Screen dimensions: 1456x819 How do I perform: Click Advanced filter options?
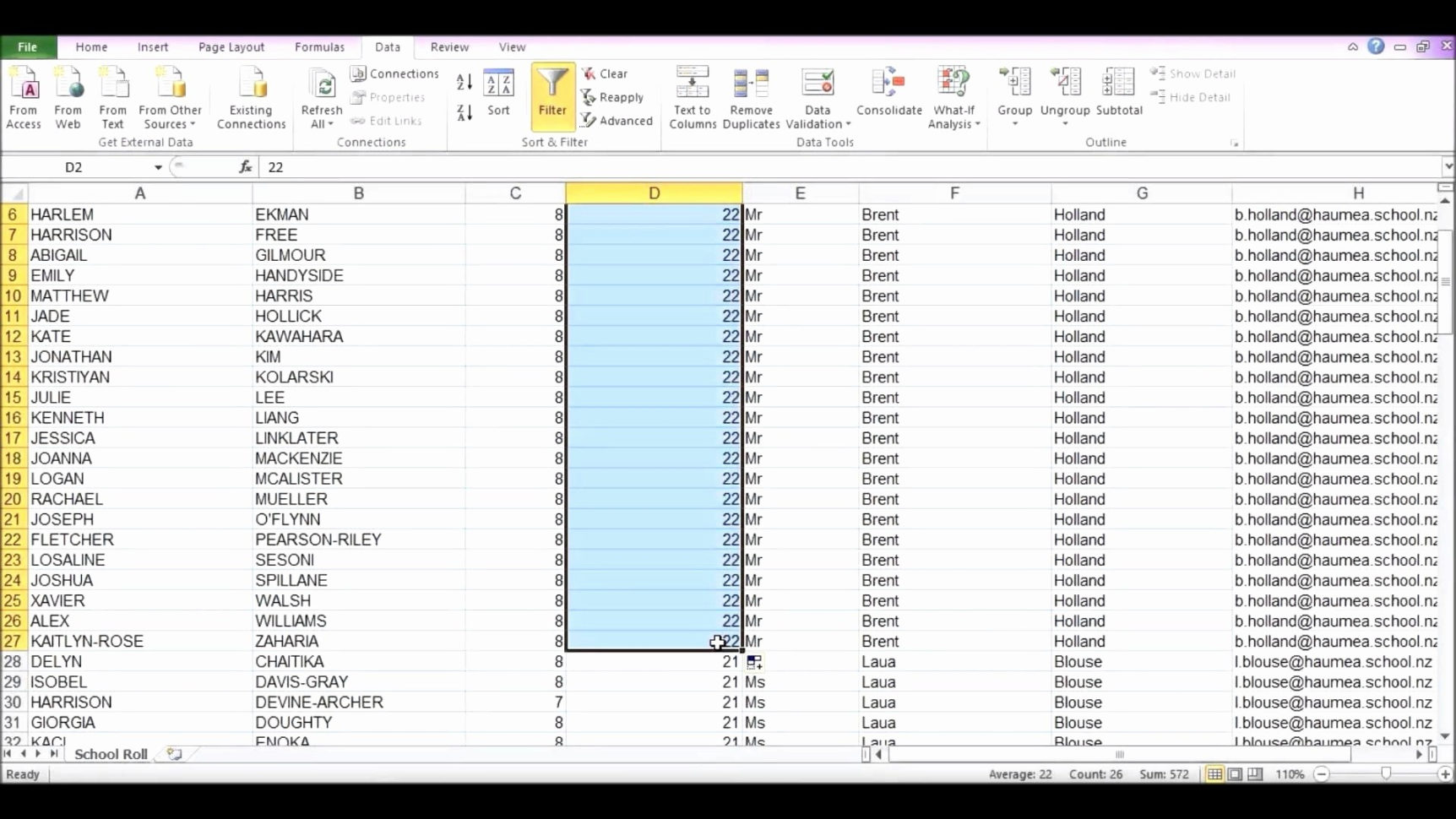tap(617, 120)
